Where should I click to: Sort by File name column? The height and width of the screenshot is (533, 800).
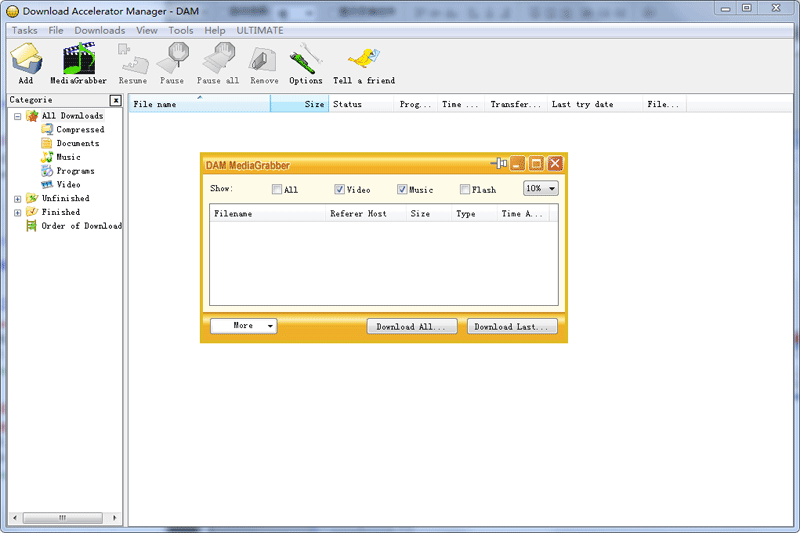[199, 104]
